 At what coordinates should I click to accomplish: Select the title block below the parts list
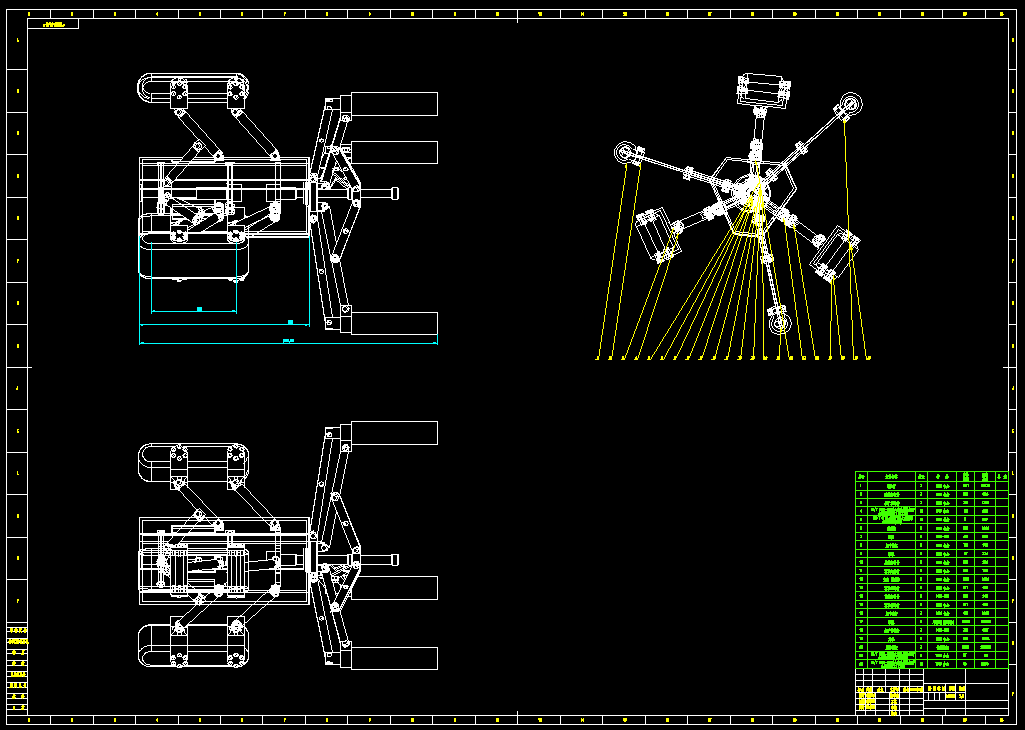pyautogui.click(x=932, y=691)
